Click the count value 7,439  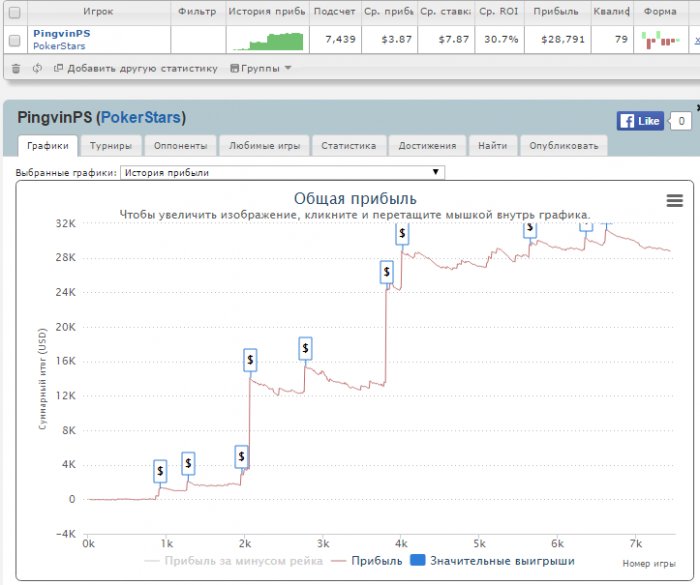tap(340, 39)
